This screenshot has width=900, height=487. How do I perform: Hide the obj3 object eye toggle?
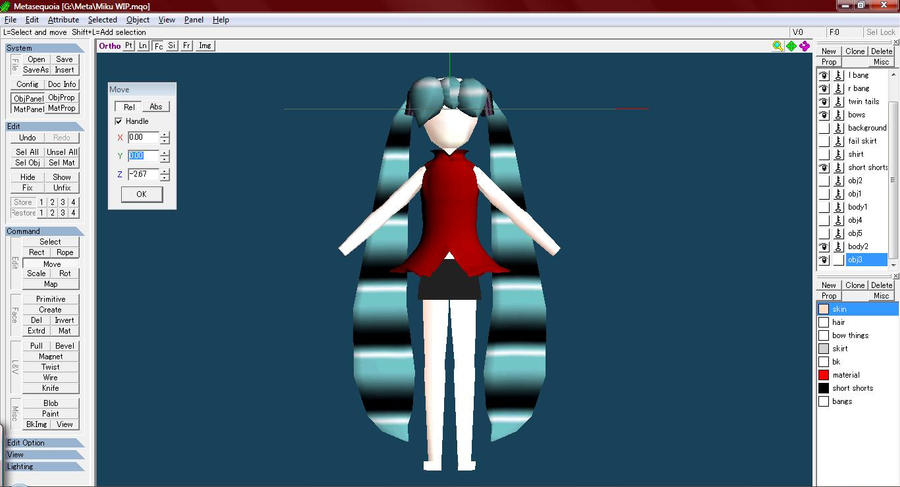click(824, 260)
